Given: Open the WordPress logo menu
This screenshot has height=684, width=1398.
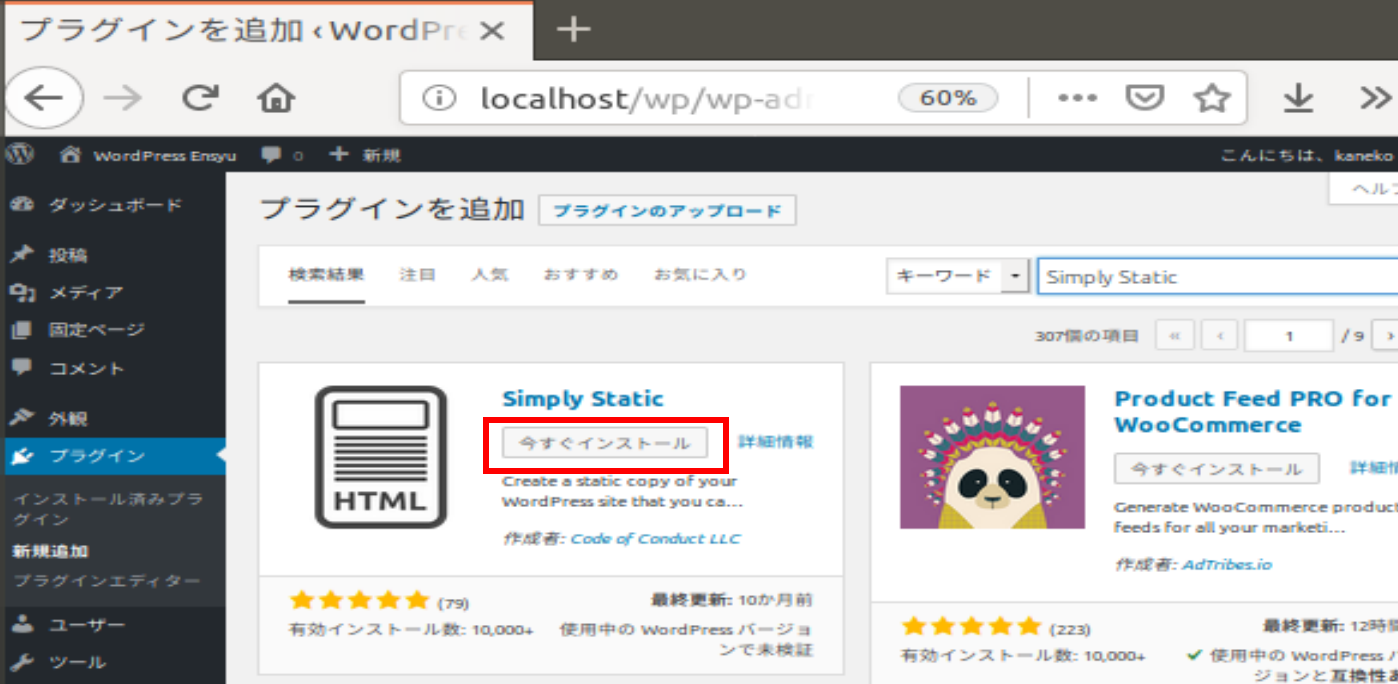Looking at the screenshot, I should pos(21,155).
